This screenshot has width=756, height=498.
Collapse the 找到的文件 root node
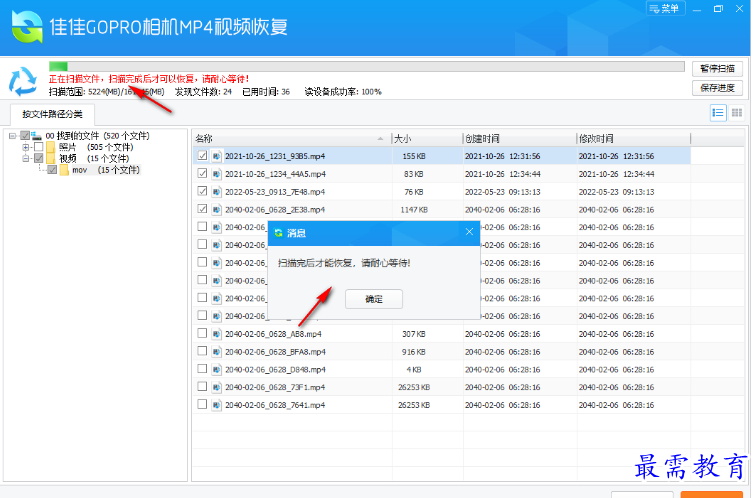(12, 136)
